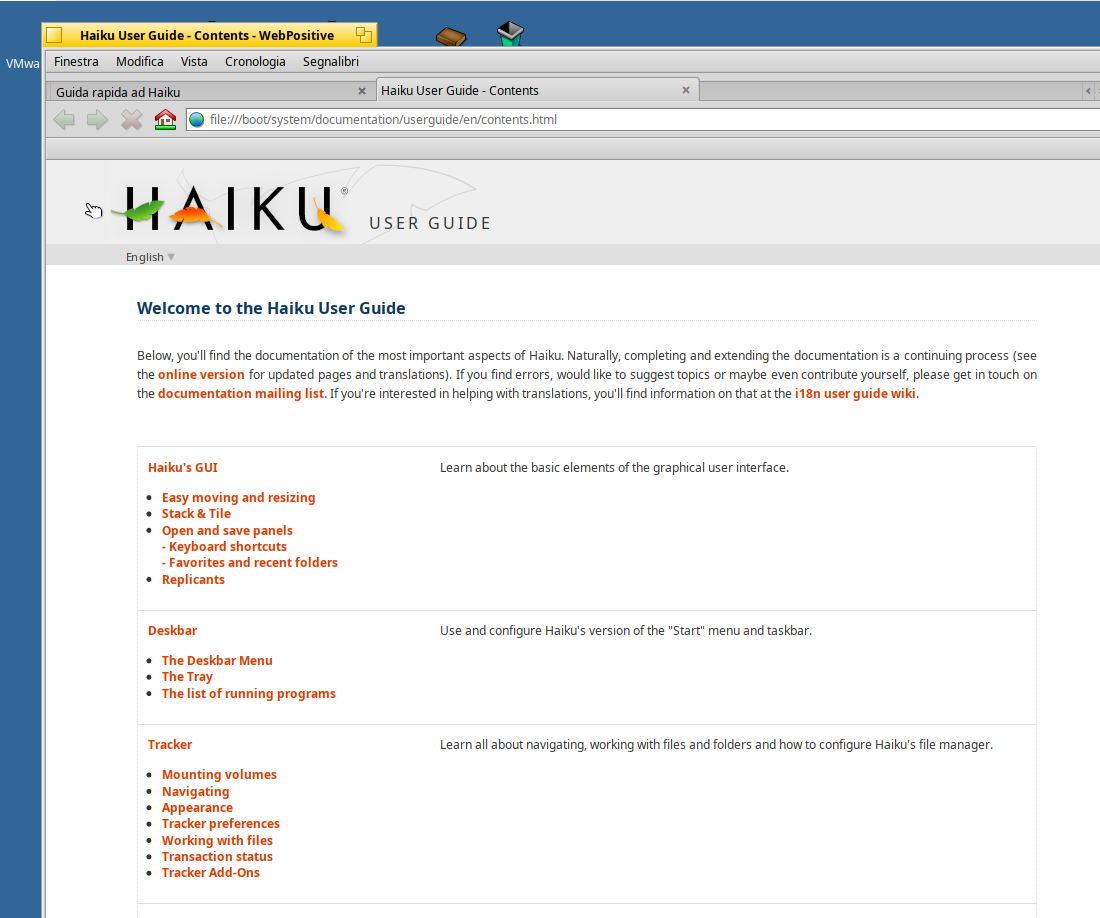Open the Mounting volumes link
The image size is (1100, 918).
220,774
